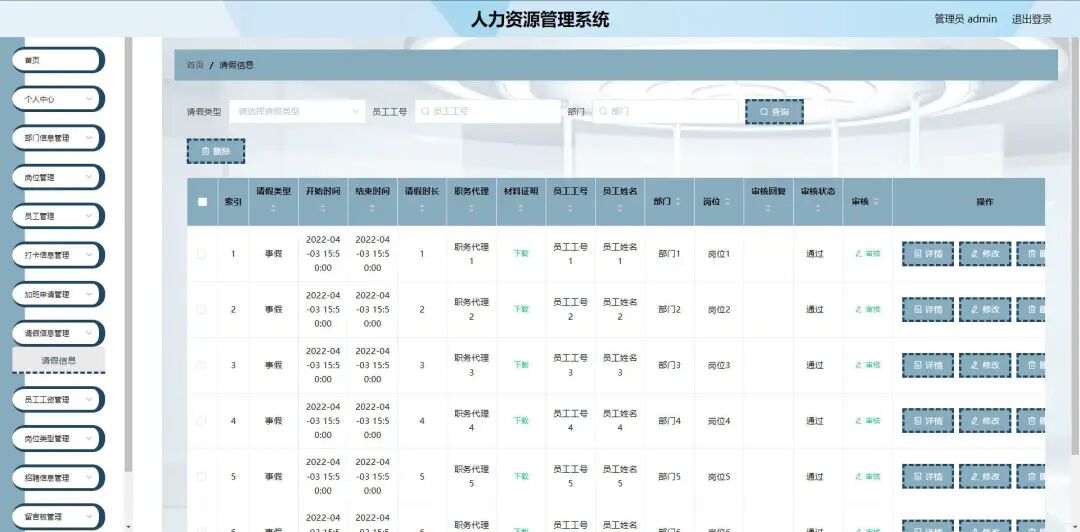This screenshot has height=532, width=1080.
Task: Check the checkbox for row 1
Action: click(202, 254)
